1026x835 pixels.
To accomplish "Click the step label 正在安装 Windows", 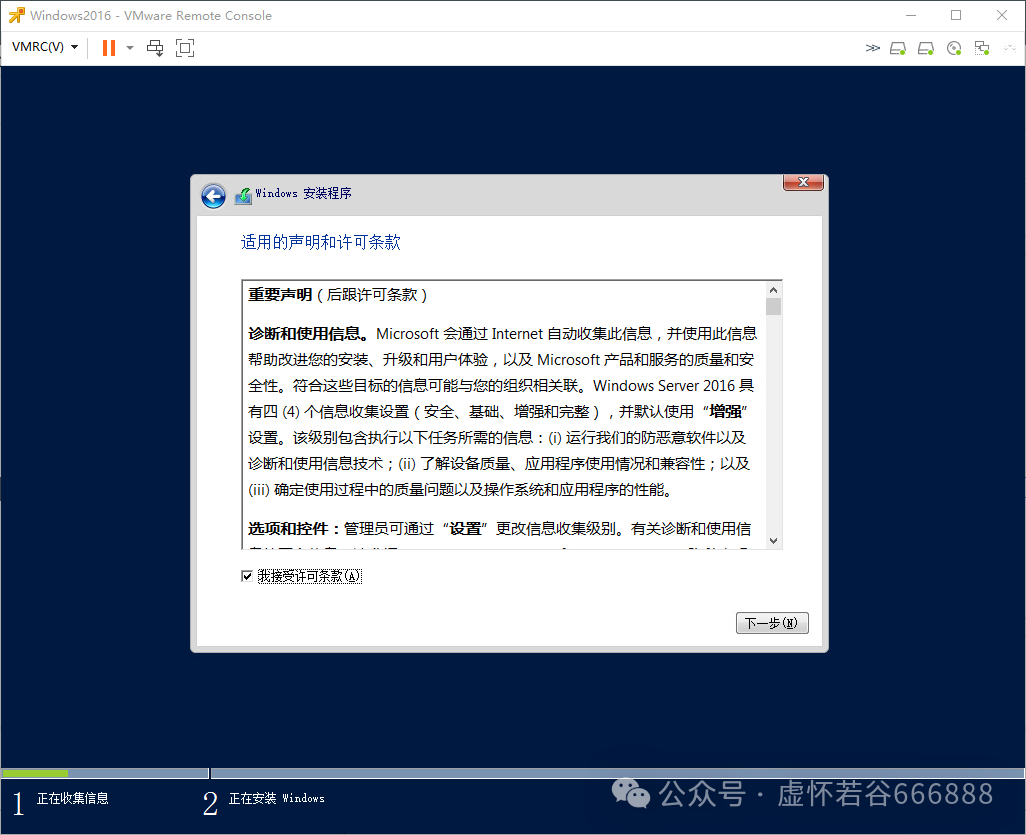I will pos(277,798).
